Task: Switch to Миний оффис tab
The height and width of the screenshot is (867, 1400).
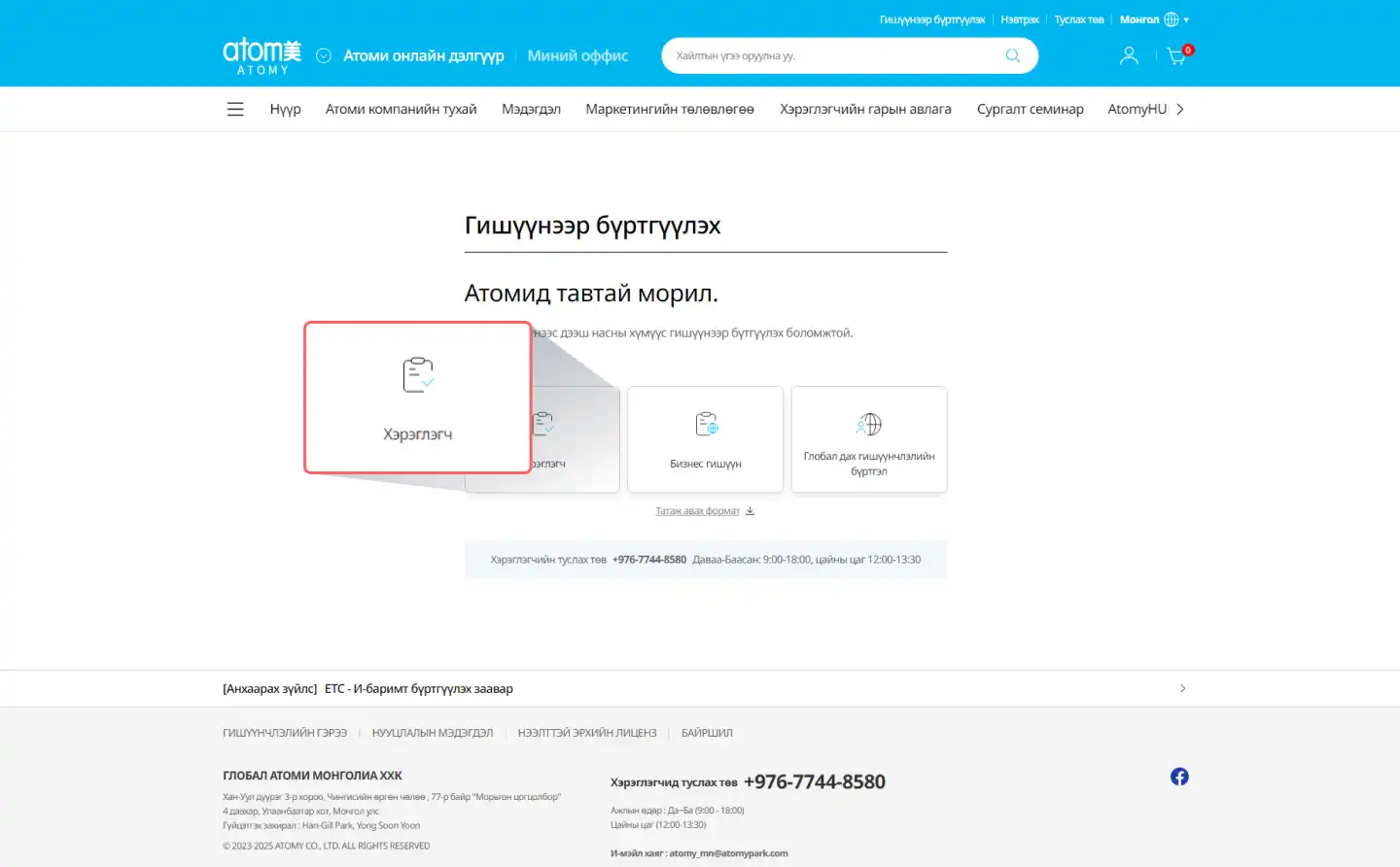Action: click(x=577, y=56)
